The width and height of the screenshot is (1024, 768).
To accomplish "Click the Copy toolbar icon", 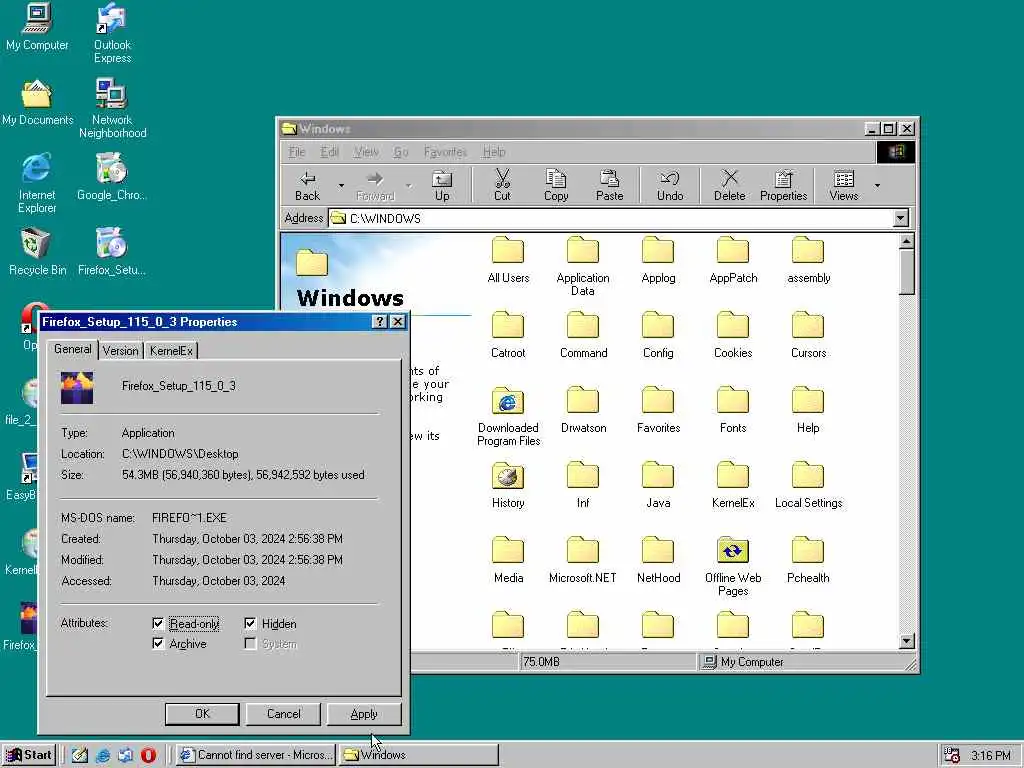I will (x=556, y=185).
